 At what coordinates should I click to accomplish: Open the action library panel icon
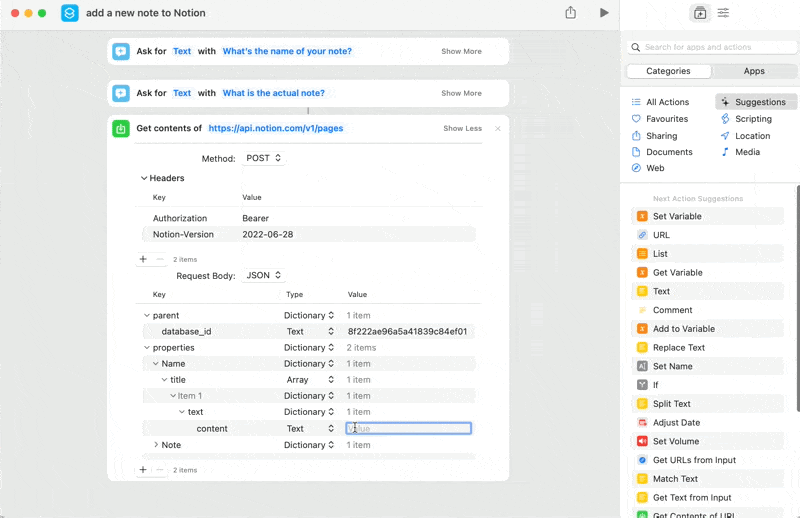pos(700,13)
